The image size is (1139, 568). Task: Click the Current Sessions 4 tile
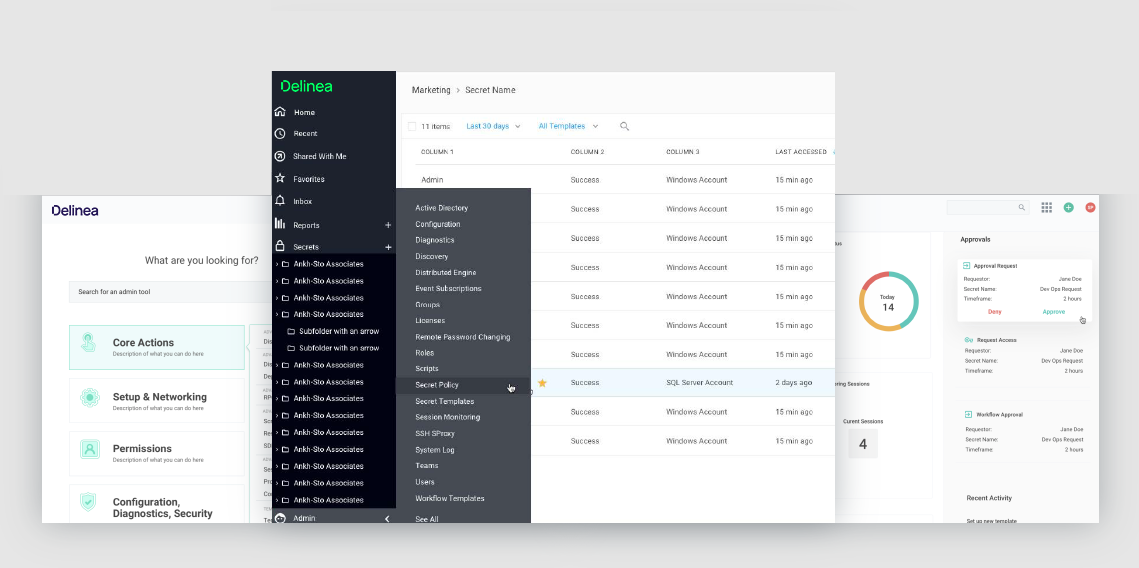(x=863, y=444)
